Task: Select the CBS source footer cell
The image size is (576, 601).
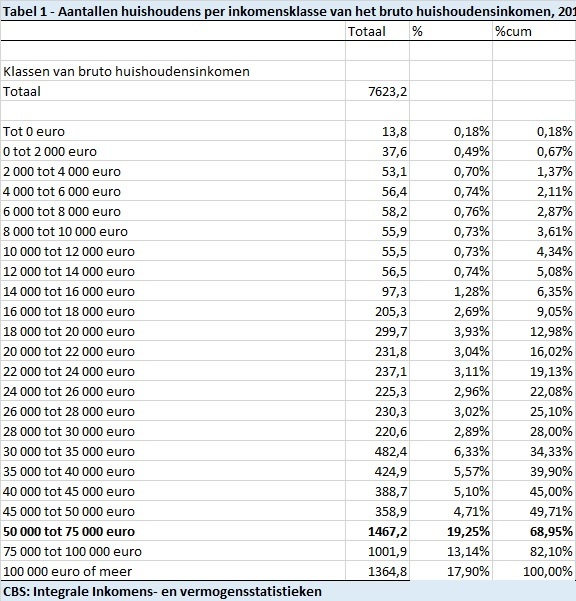Action: point(288,591)
